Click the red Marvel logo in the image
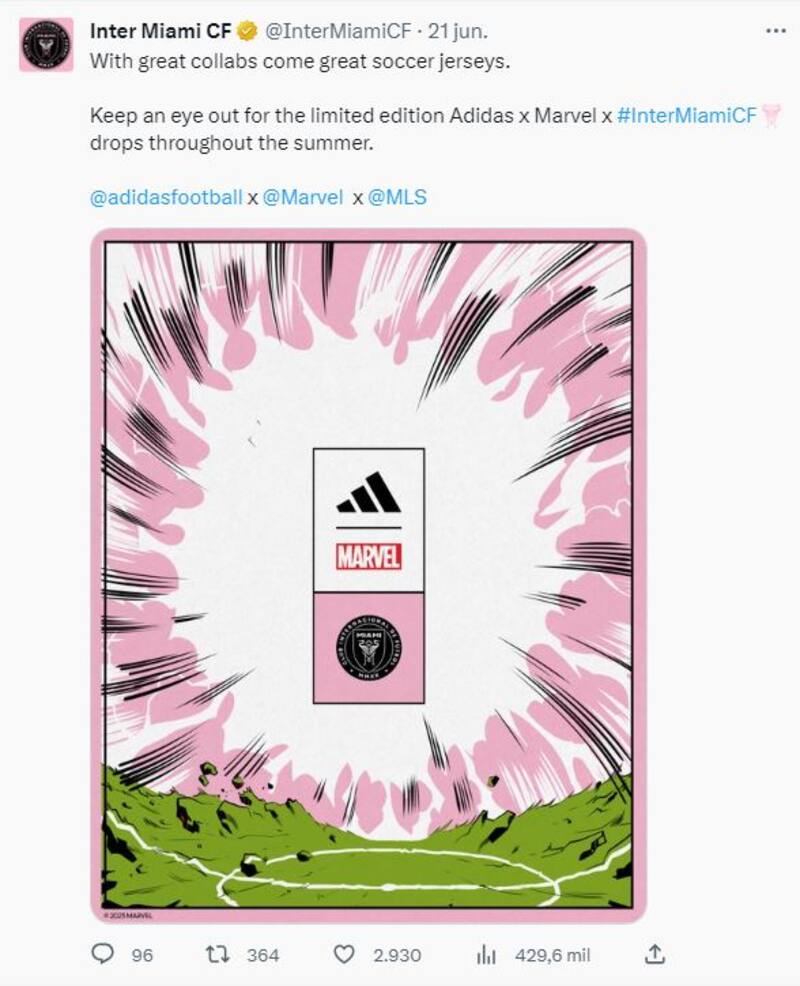 pyautogui.click(x=368, y=556)
